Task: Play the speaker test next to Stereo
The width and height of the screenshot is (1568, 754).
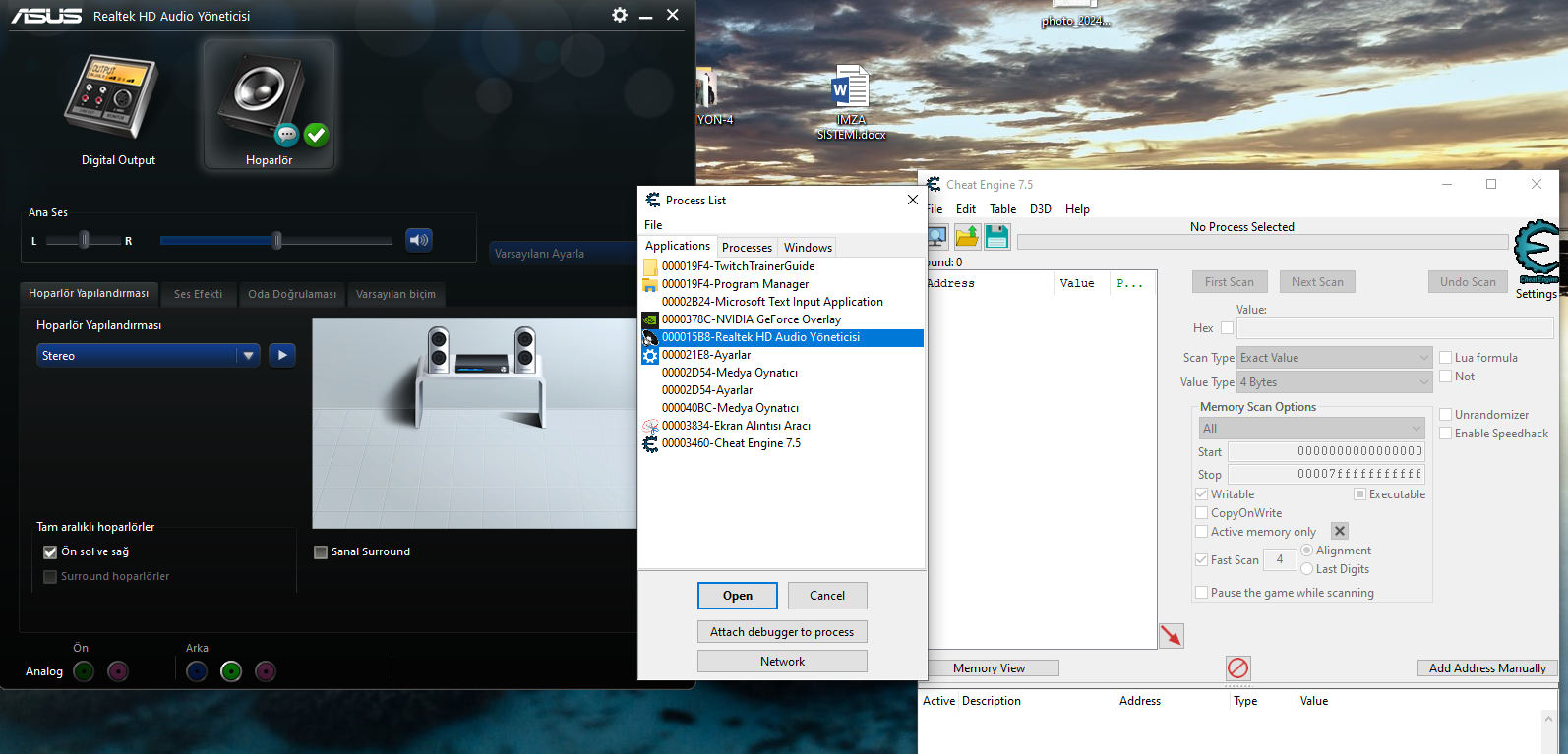Action: (282, 355)
